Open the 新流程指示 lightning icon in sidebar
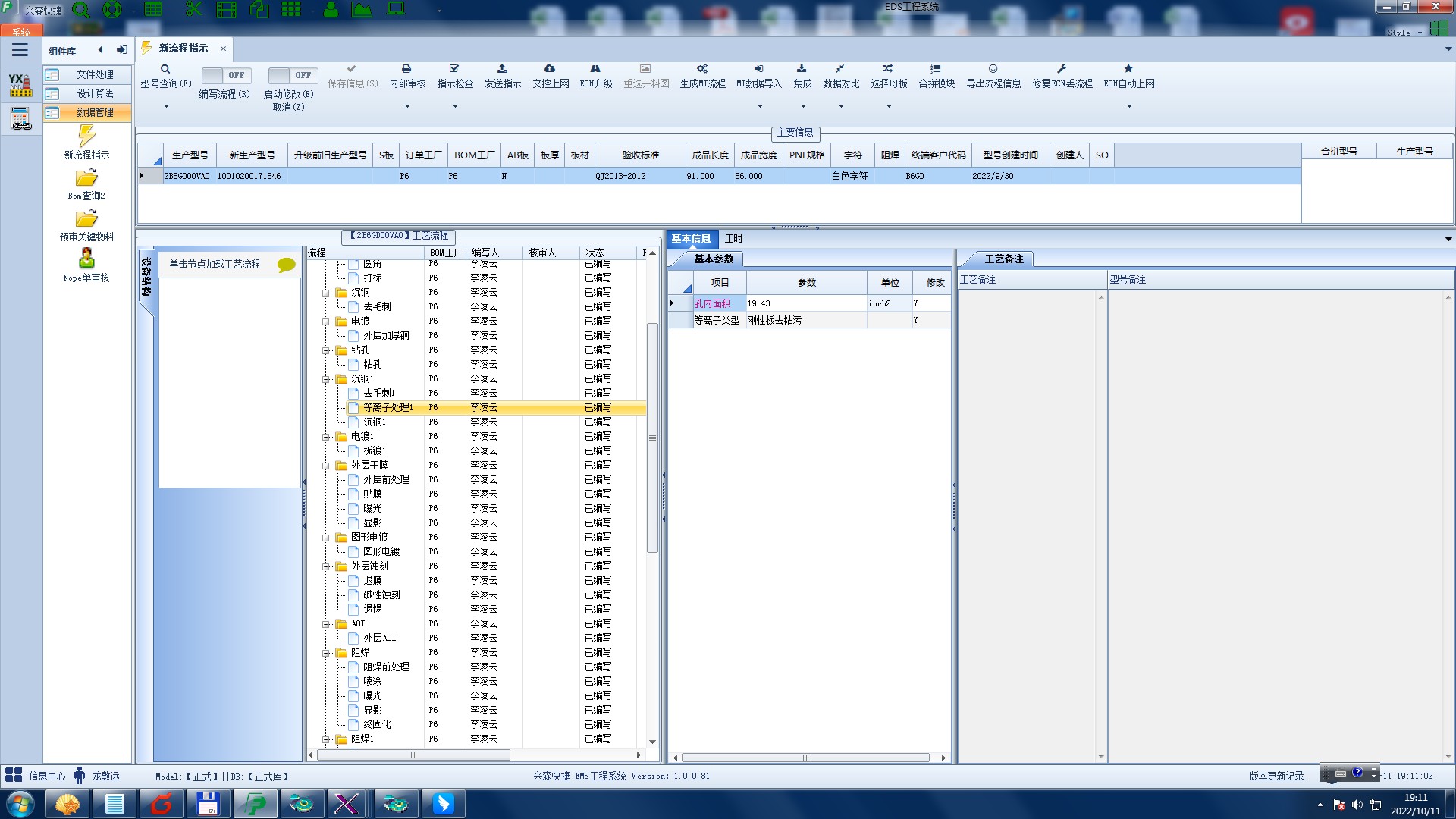 coord(86,136)
